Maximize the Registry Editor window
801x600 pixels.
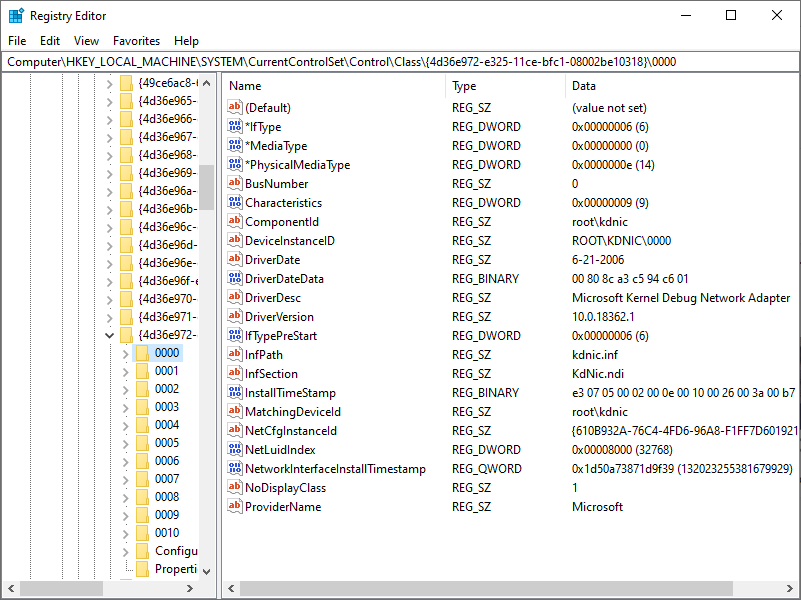731,15
